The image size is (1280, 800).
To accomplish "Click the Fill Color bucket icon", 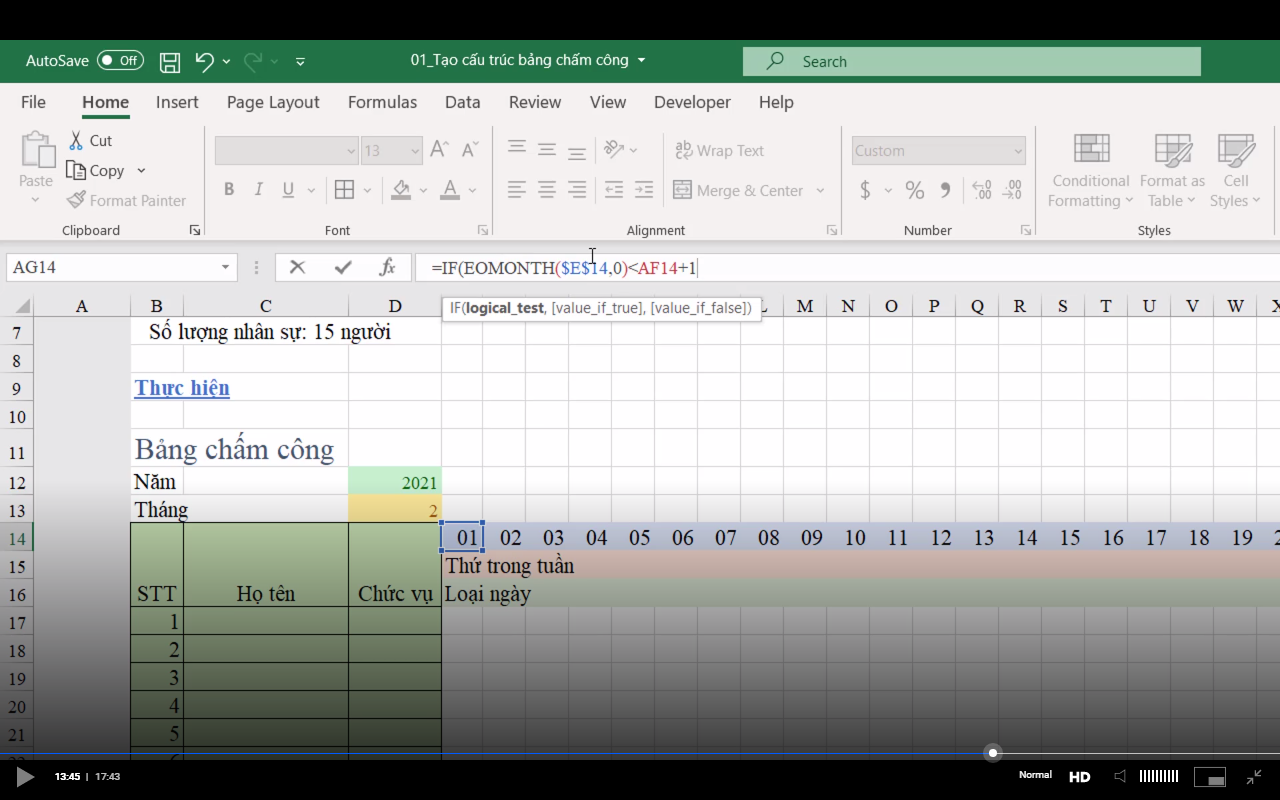I will click(401, 190).
